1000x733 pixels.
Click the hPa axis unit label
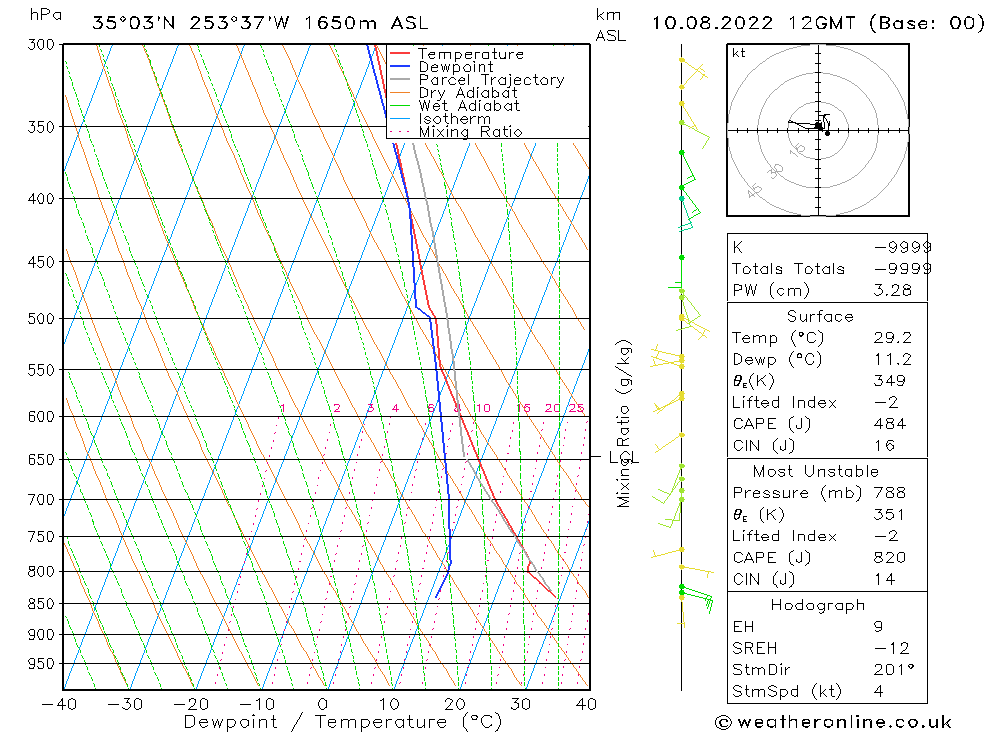pyautogui.click(x=45, y=14)
